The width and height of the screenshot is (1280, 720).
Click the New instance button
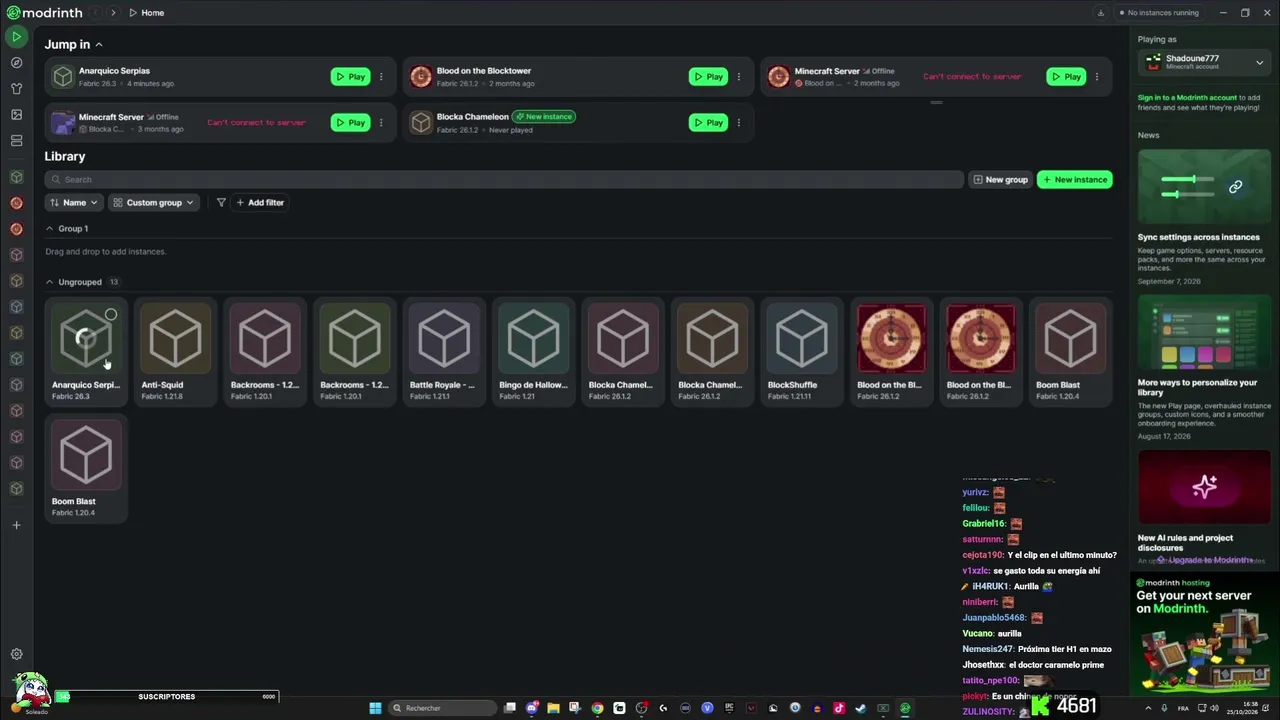pyautogui.click(x=1074, y=180)
